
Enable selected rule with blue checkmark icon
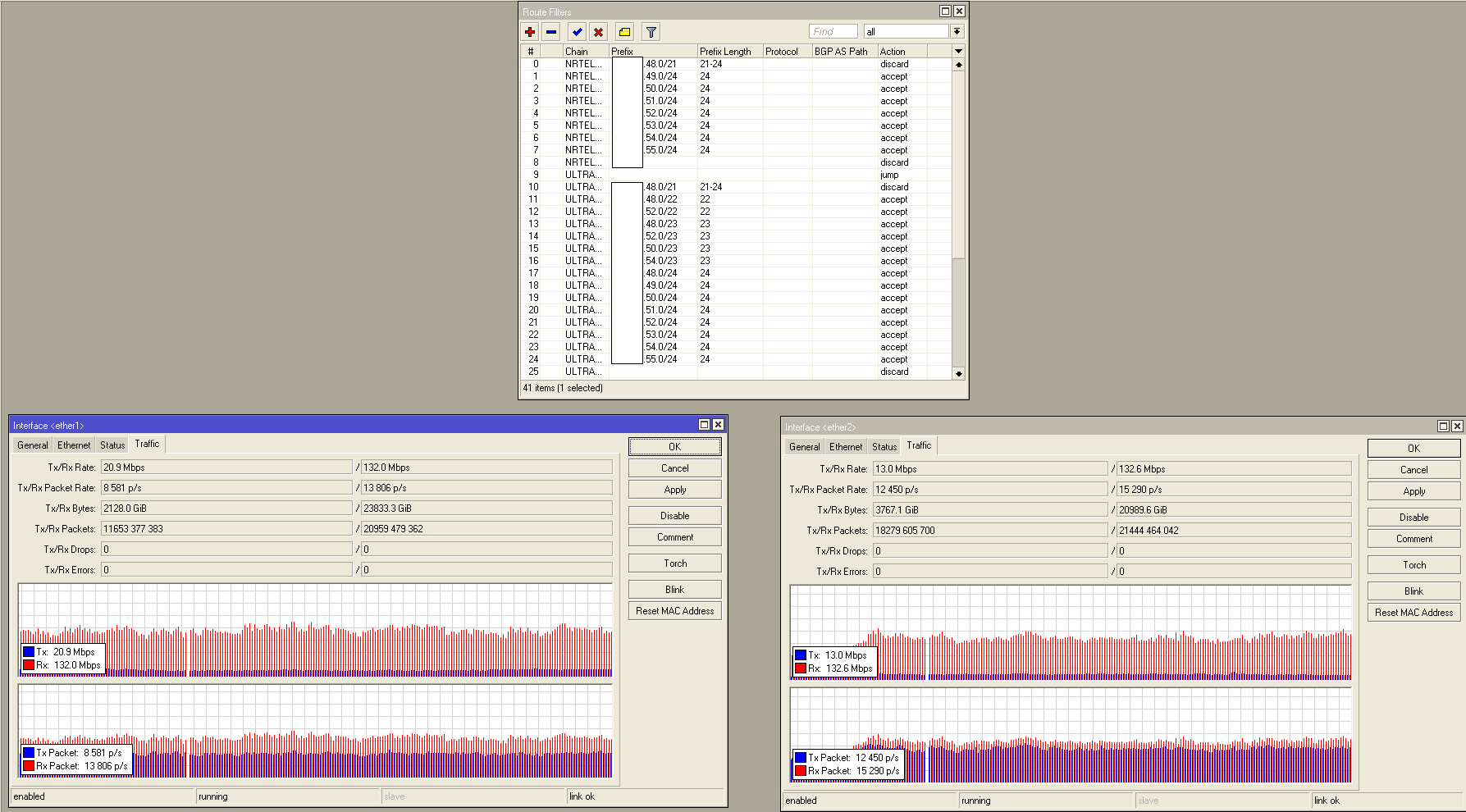pyautogui.click(x=578, y=32)
